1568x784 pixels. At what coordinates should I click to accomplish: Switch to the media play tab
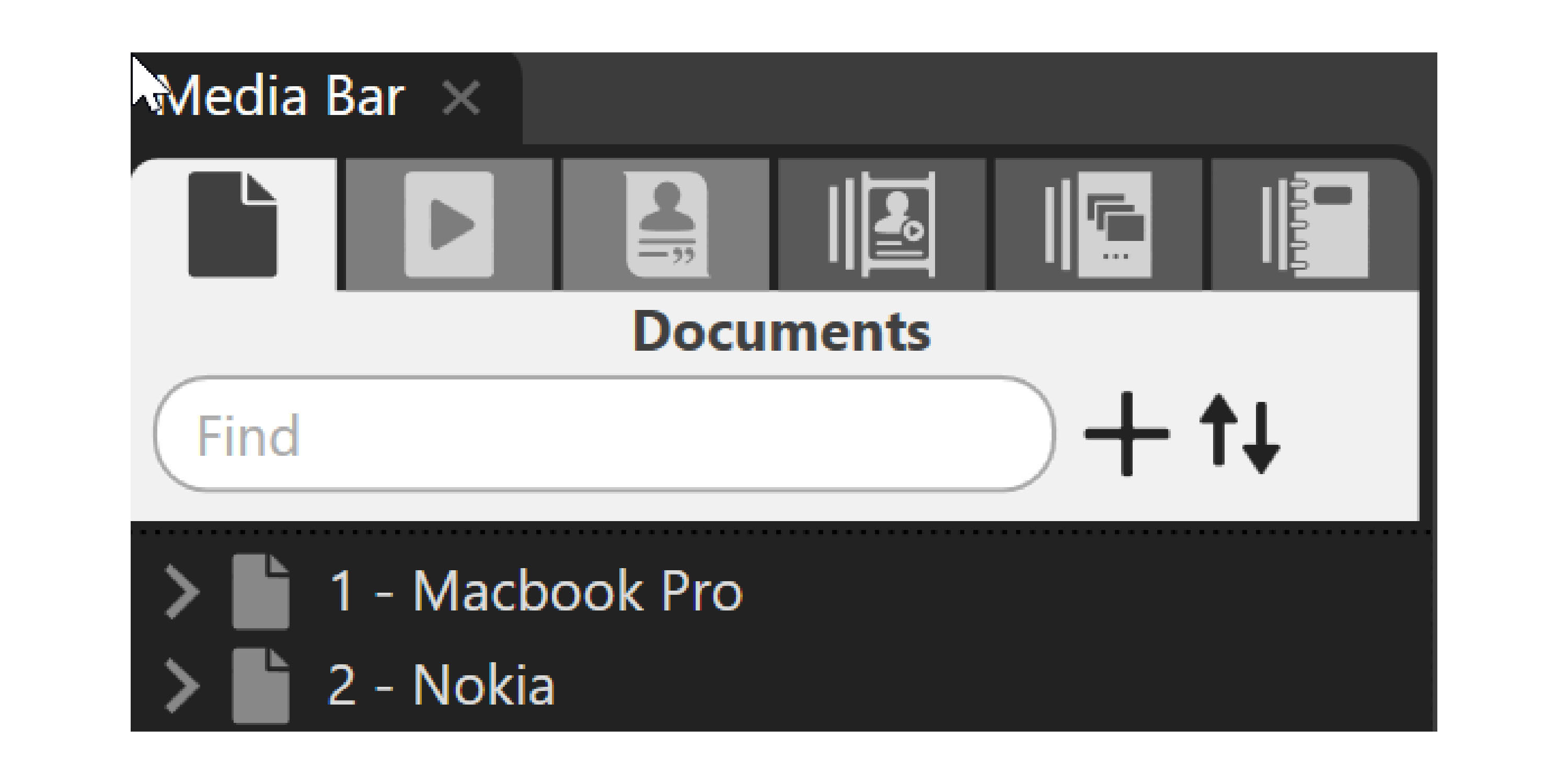point(449,225)
